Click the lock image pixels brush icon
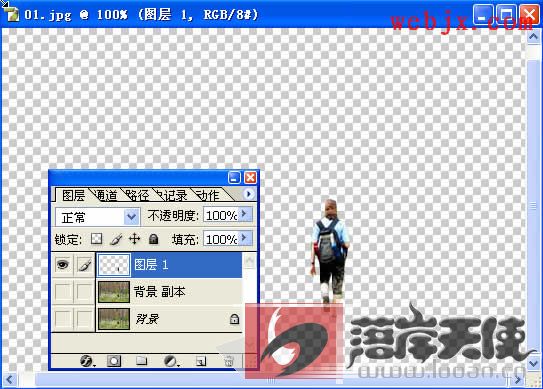 pyautogui.click(x=116, y=239)
